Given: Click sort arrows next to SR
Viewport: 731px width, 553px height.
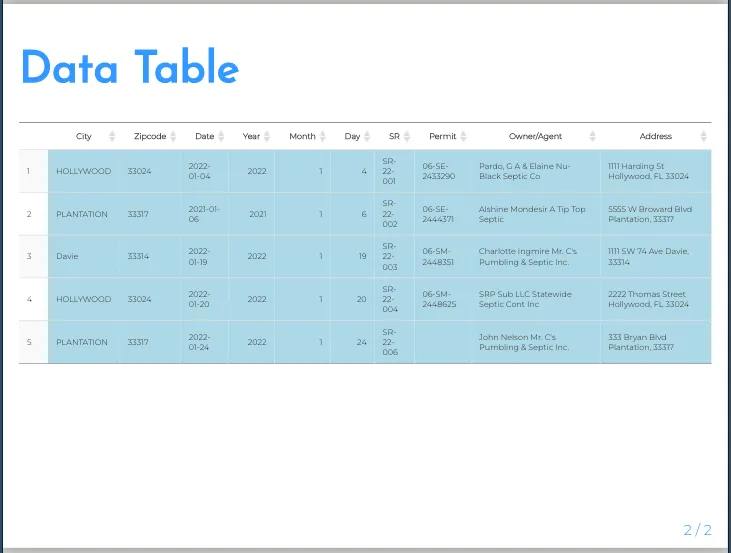Looking at the screenshot, I should coord(407,136).
